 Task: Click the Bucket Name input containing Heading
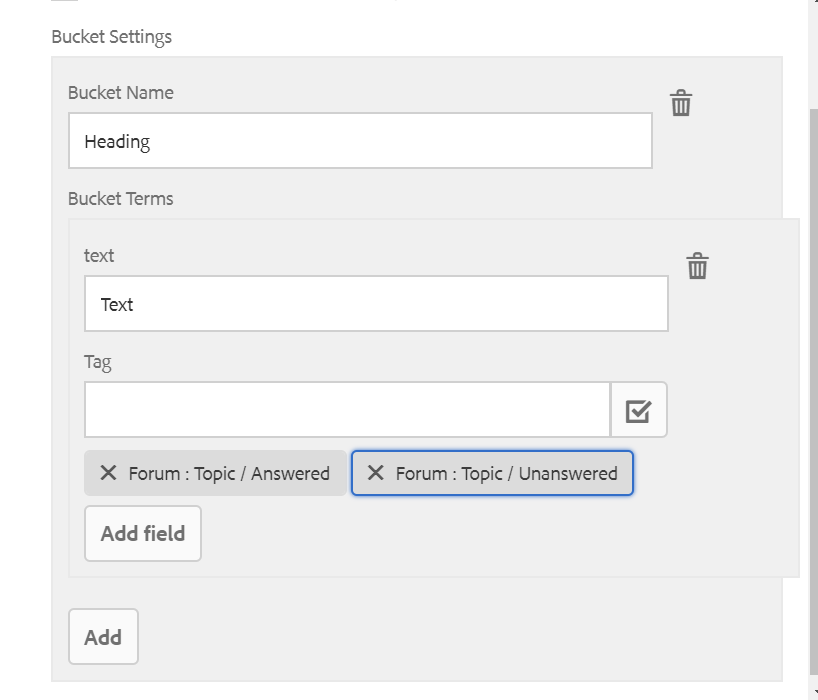[x=360, y=141]
